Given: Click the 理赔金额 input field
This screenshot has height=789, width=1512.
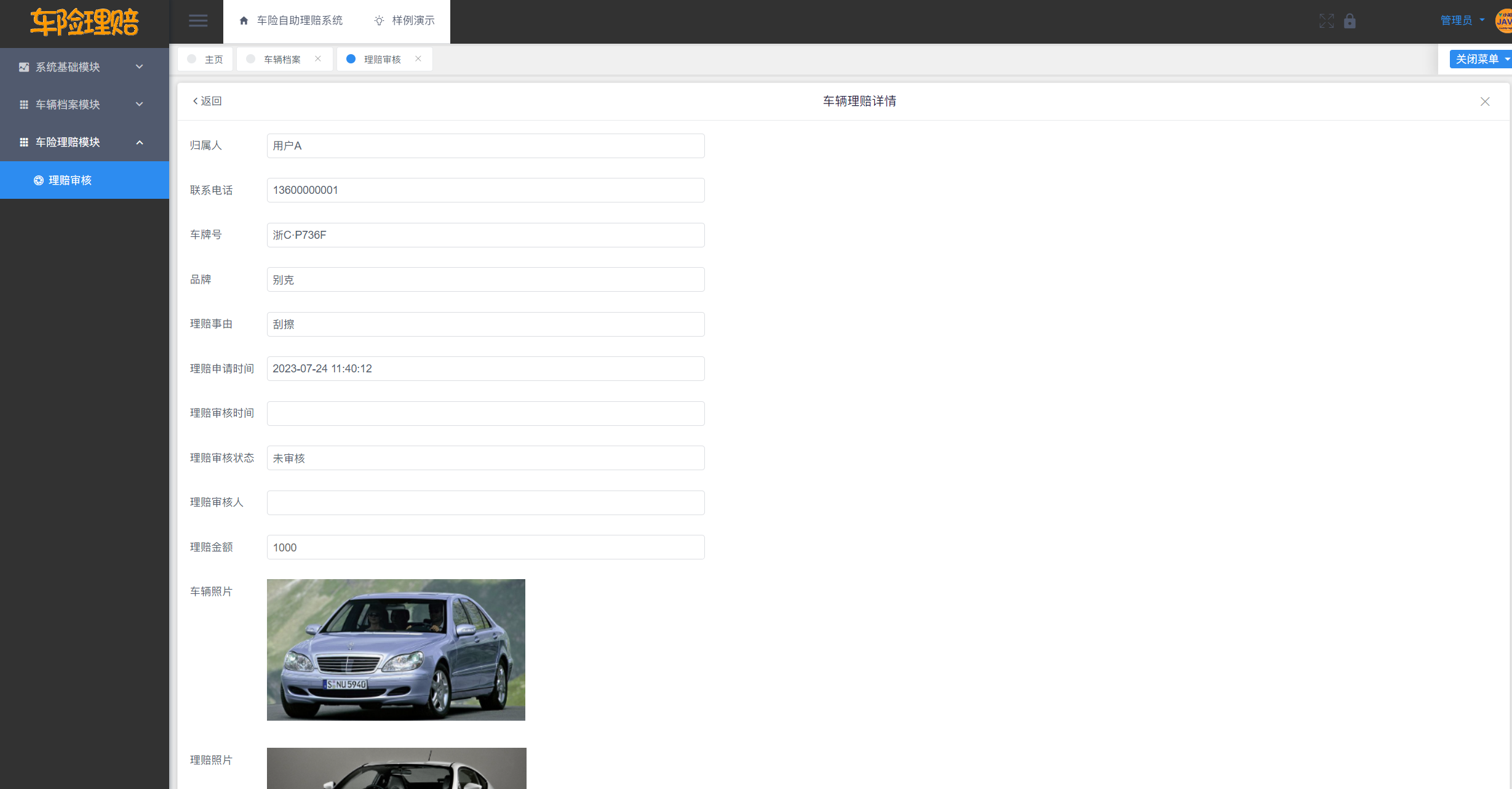Looking at the screenshot, I should (485, 547).
